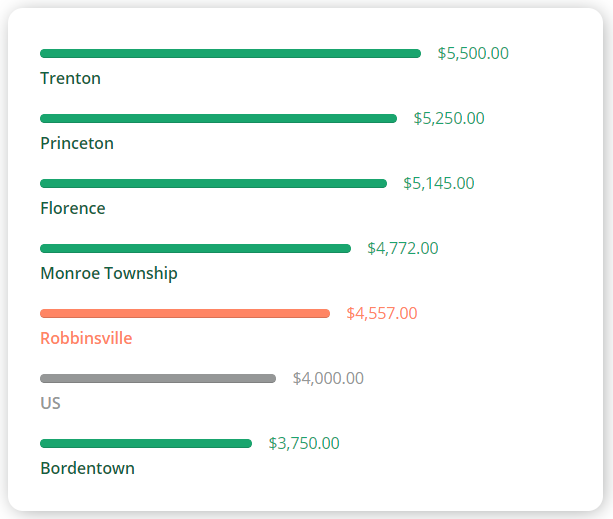Click the Bordentown green bar
Screen dimensions: 613x519
pyautogui.click(x=146, y=444)
